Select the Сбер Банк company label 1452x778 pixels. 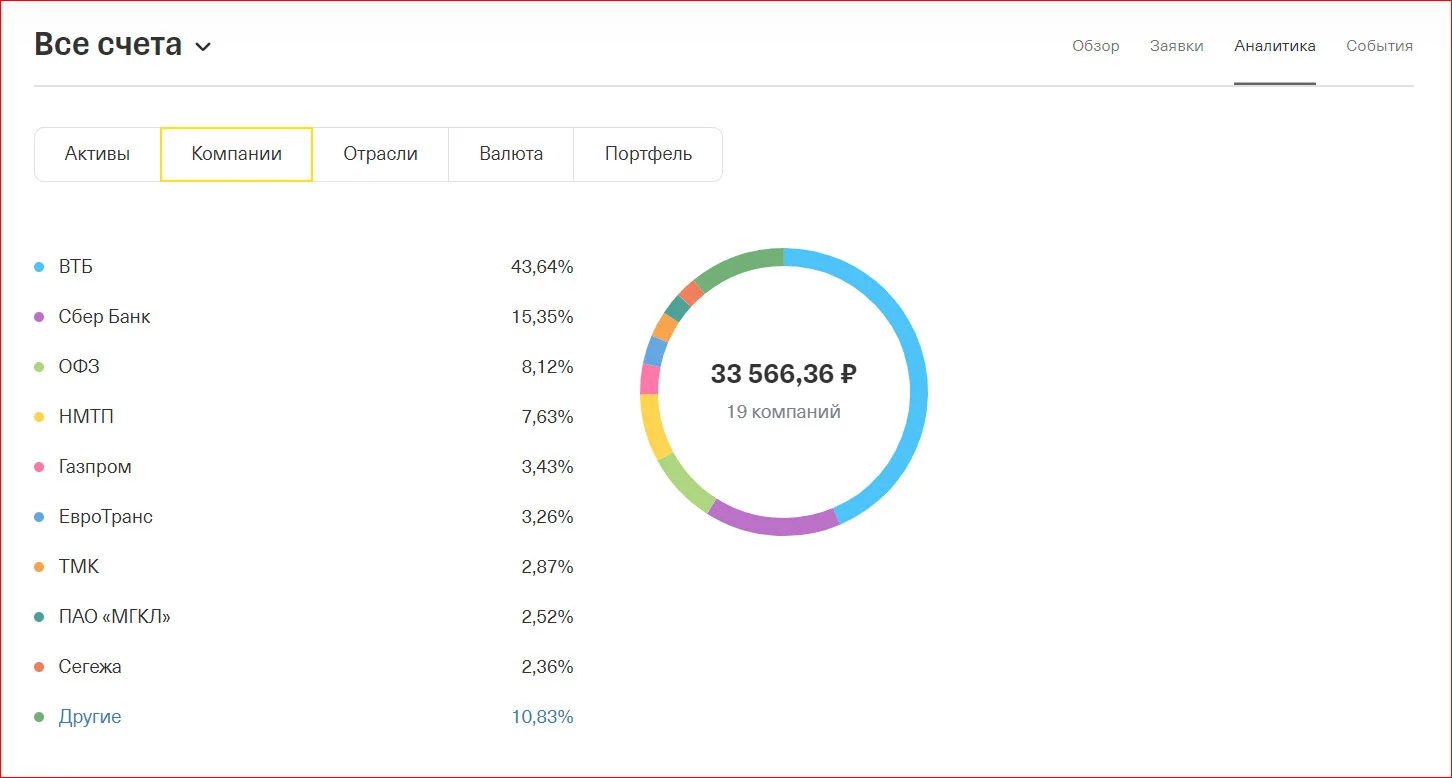(x=105, y=317)
